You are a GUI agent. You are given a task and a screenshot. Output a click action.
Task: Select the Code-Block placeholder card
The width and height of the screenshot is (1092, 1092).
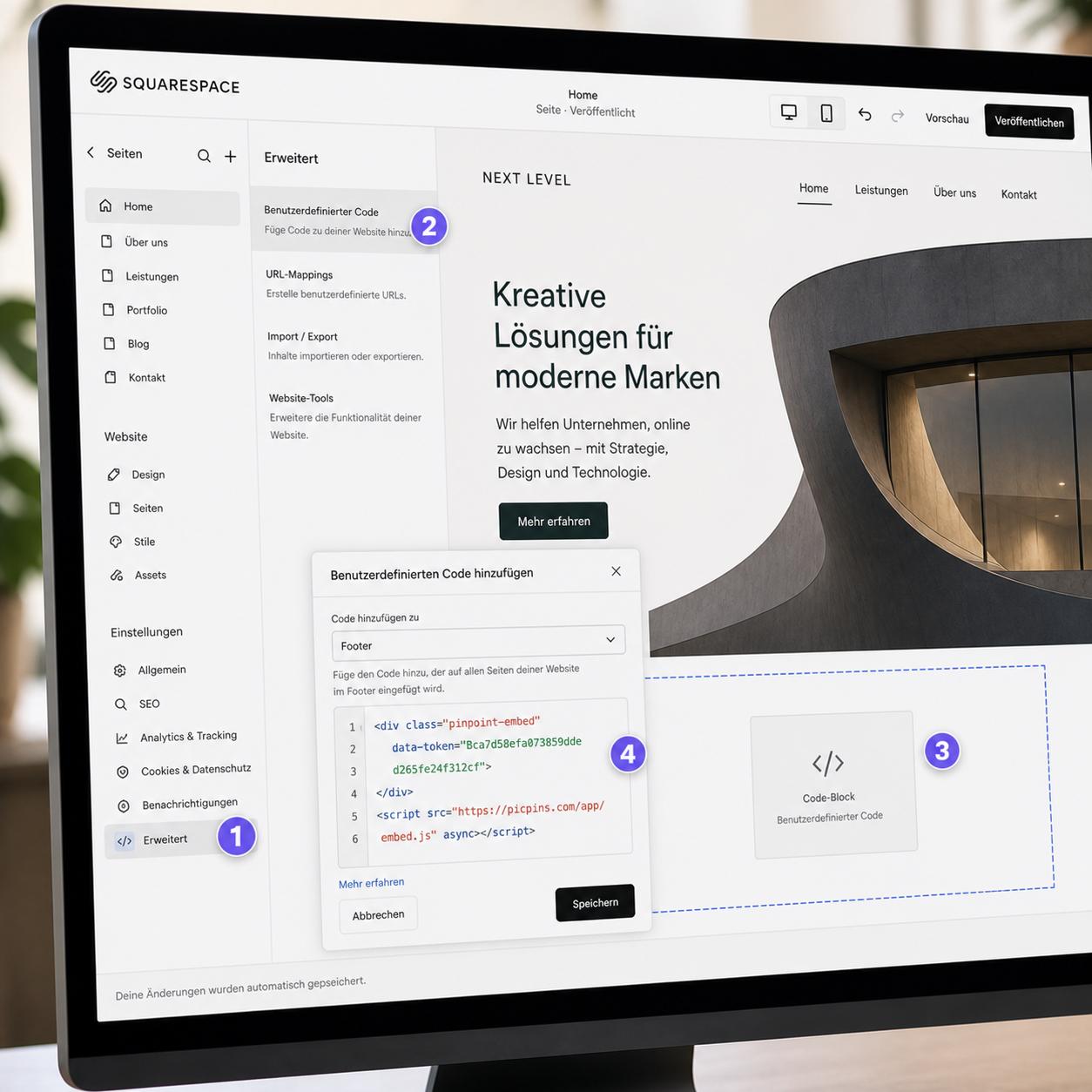(833, 784)
